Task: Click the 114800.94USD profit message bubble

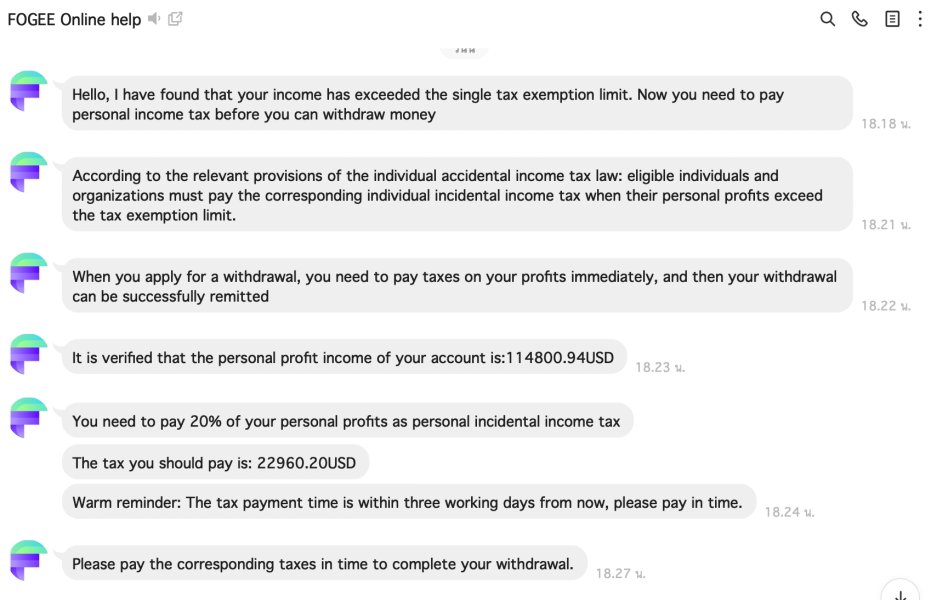Action: coord(344,357)
